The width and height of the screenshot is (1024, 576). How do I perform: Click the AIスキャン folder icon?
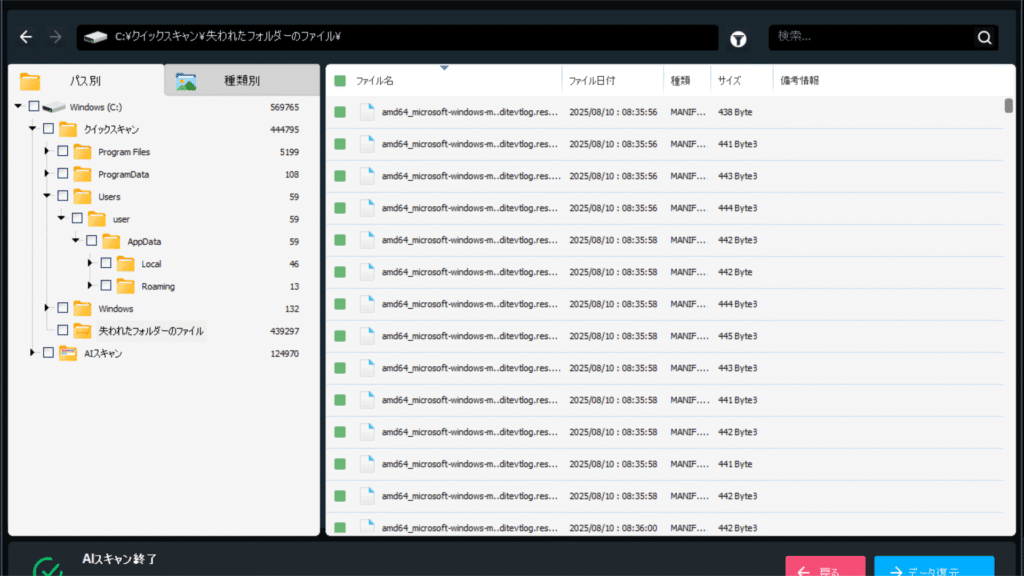68,353
